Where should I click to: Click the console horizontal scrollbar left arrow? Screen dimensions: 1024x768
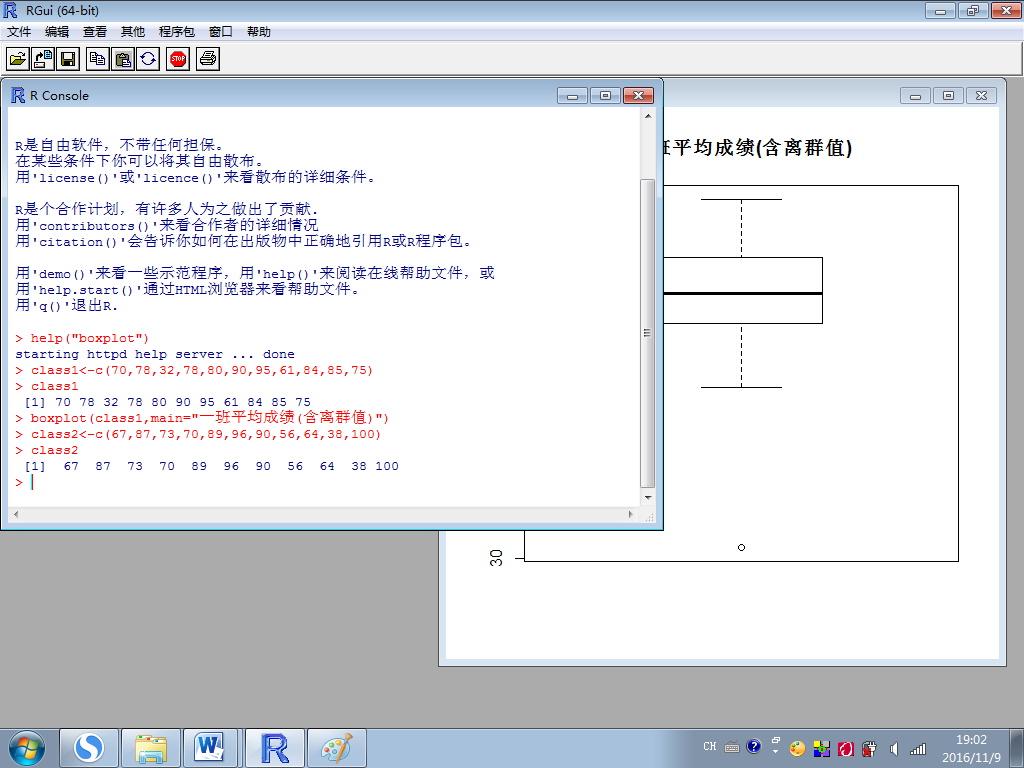click(16, 514)
